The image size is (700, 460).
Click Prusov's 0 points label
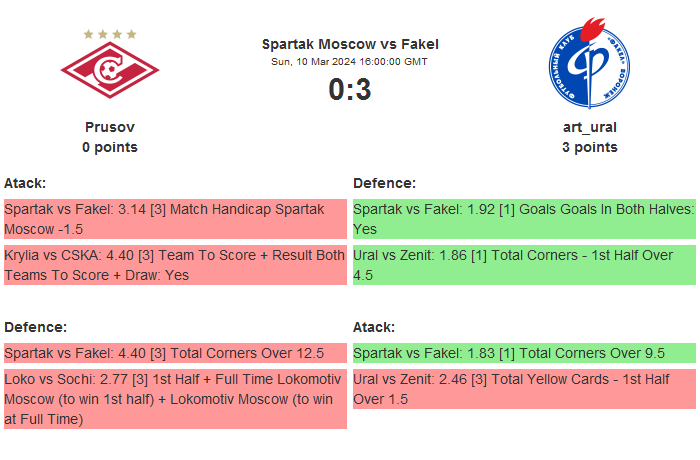click(x=110, y=147)
